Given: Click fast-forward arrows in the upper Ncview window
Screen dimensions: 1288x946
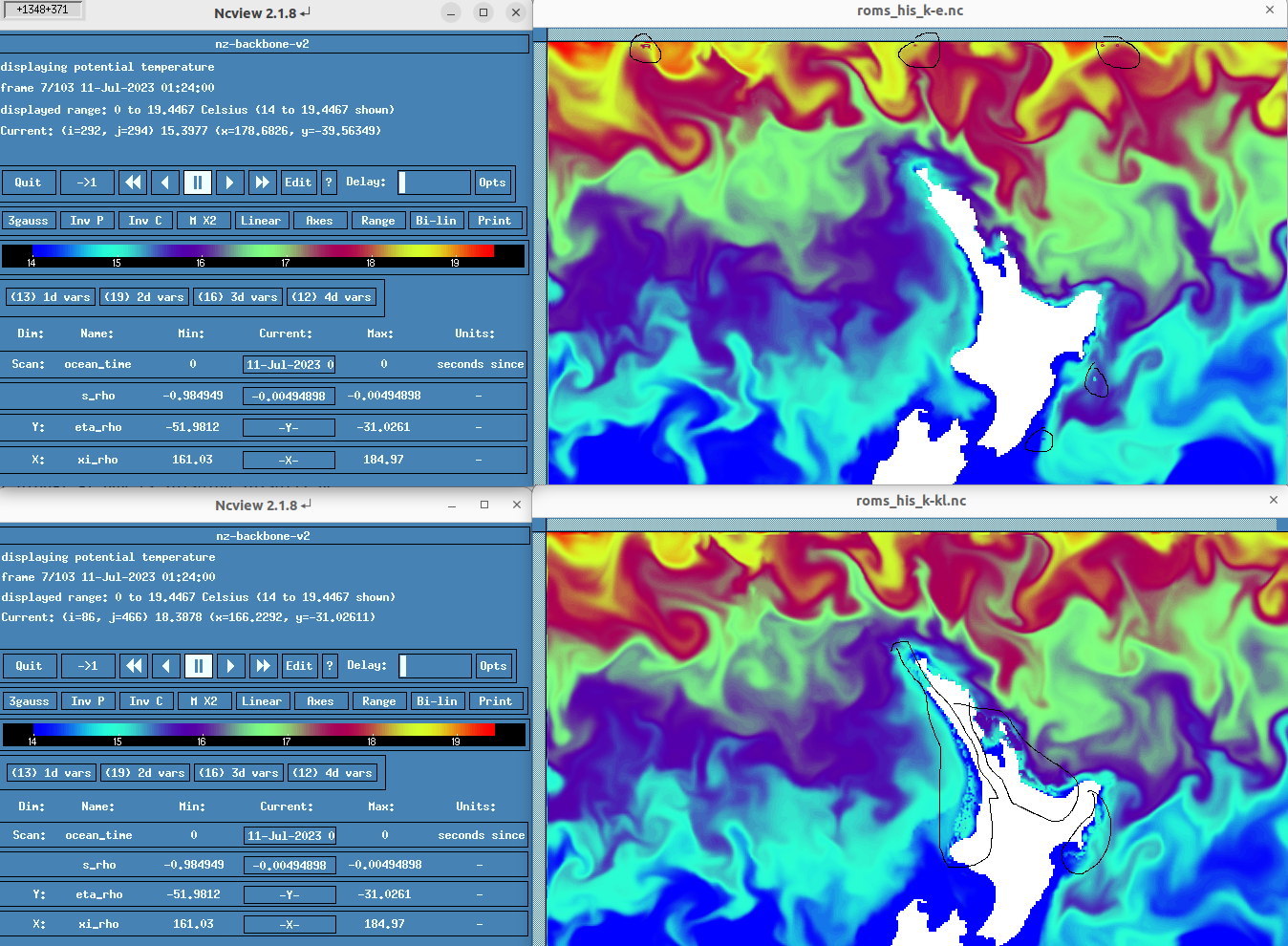Looking at the screenshot, I should coord(261,183).
